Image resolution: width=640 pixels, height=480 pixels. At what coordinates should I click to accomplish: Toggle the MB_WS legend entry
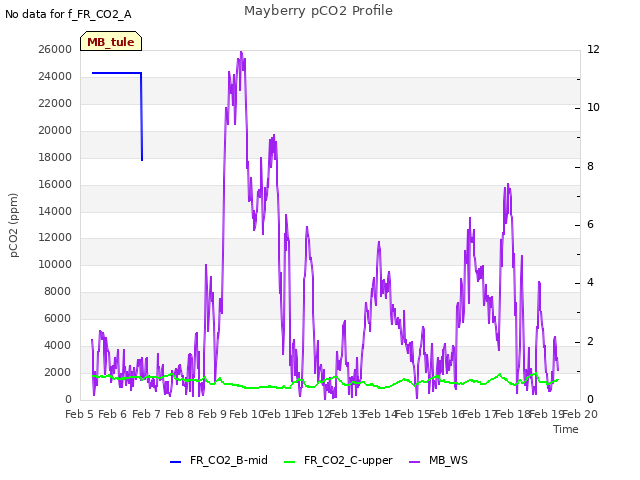click(438, 460)
